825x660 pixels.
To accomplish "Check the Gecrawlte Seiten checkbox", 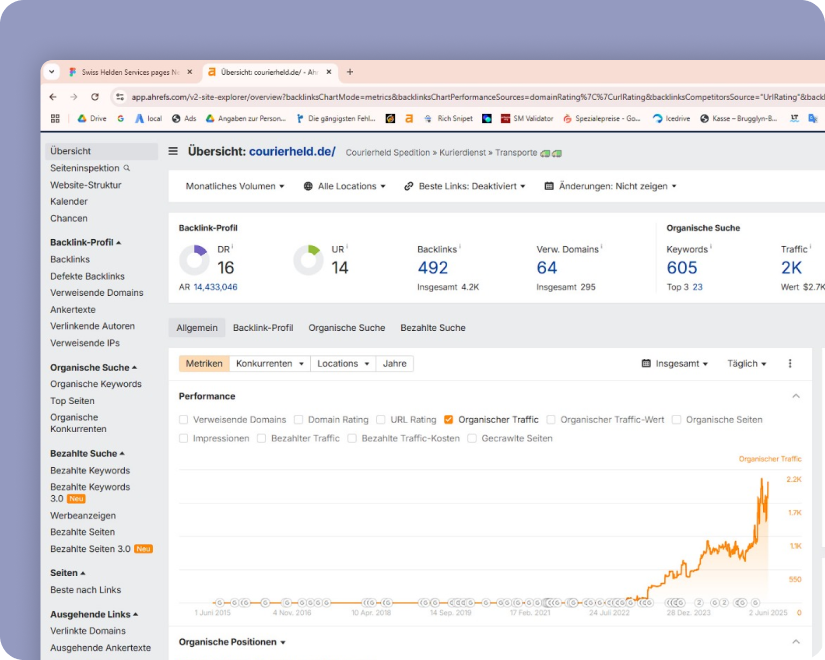I will tap(472, 438).
